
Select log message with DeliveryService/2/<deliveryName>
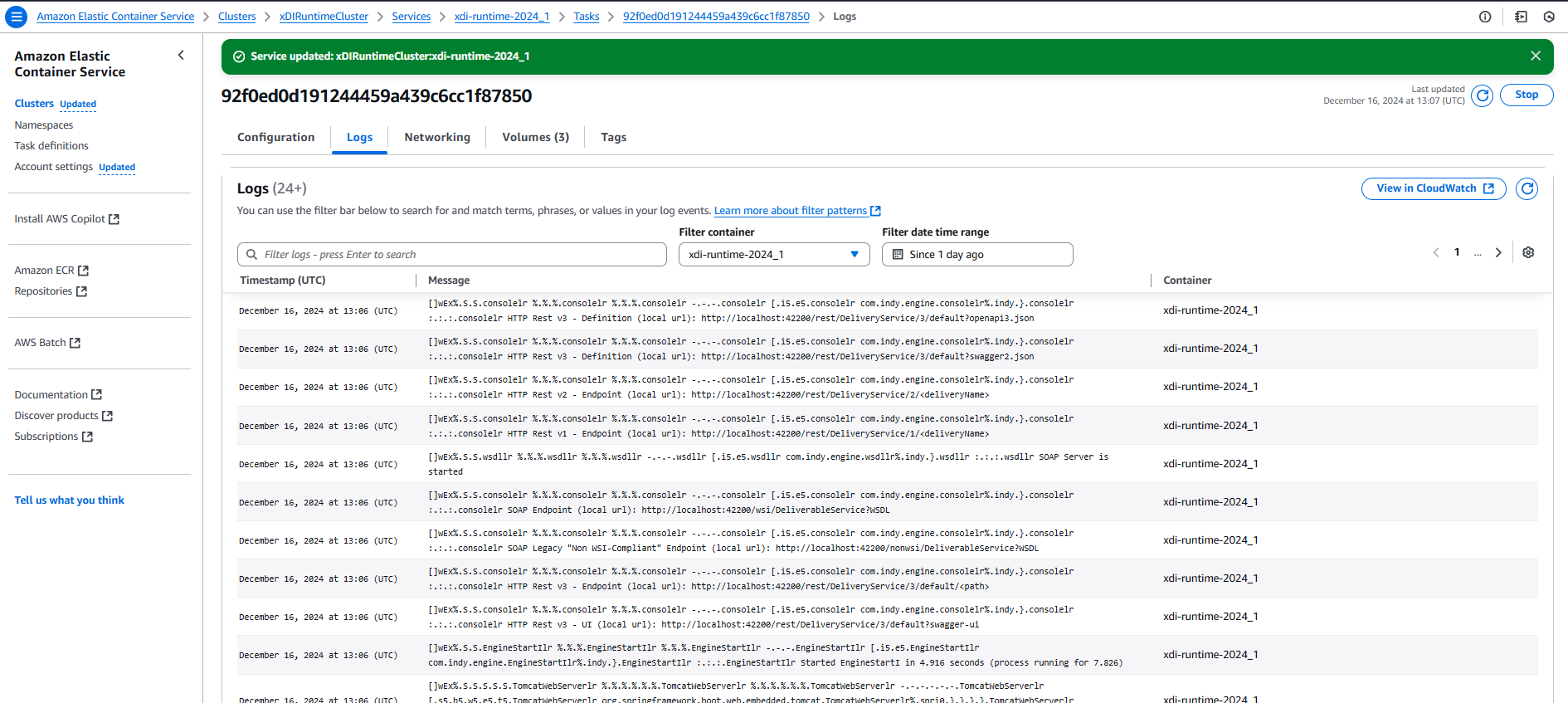751,388
